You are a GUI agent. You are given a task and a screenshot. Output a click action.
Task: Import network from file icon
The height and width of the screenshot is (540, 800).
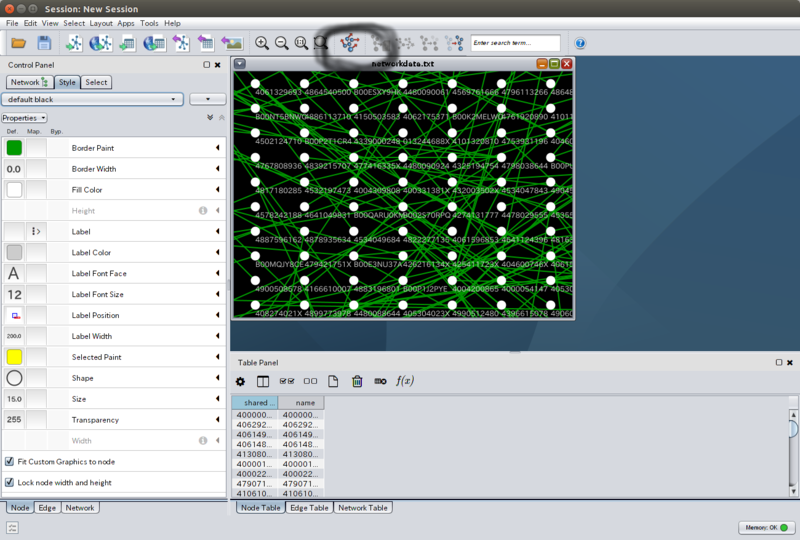point(74,43)
